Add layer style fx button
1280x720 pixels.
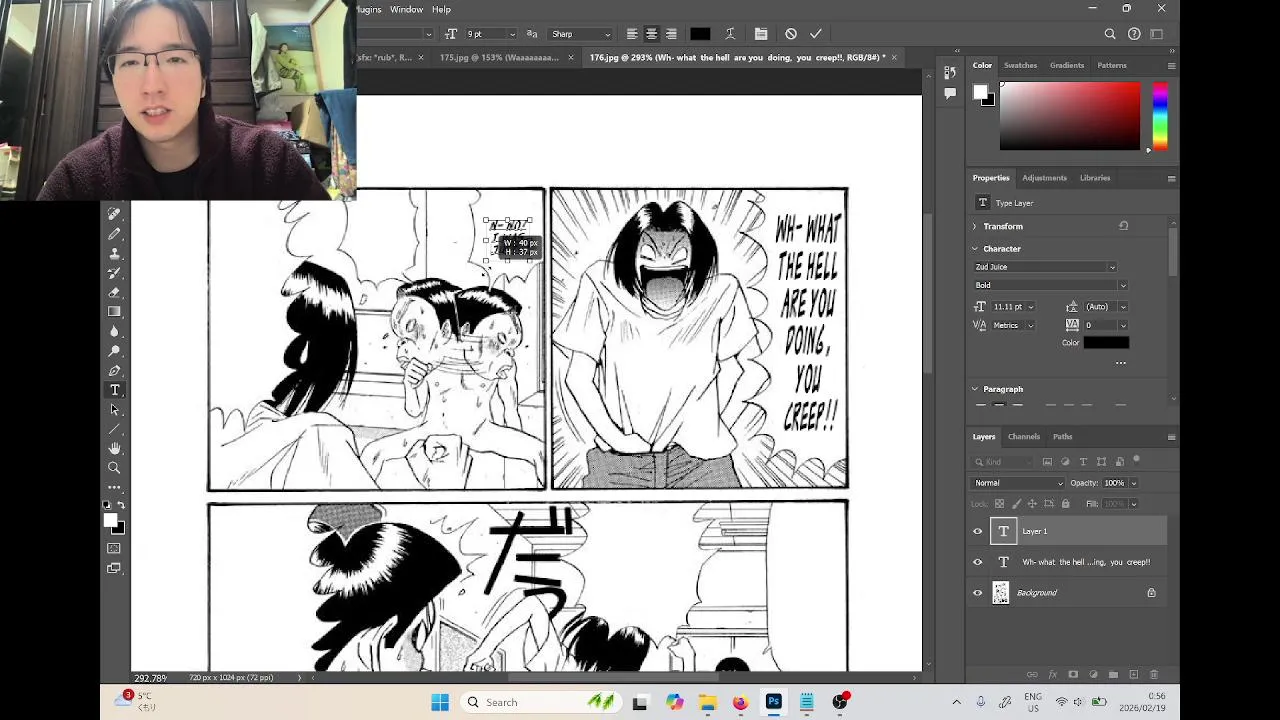click(x=1052, y=675)
